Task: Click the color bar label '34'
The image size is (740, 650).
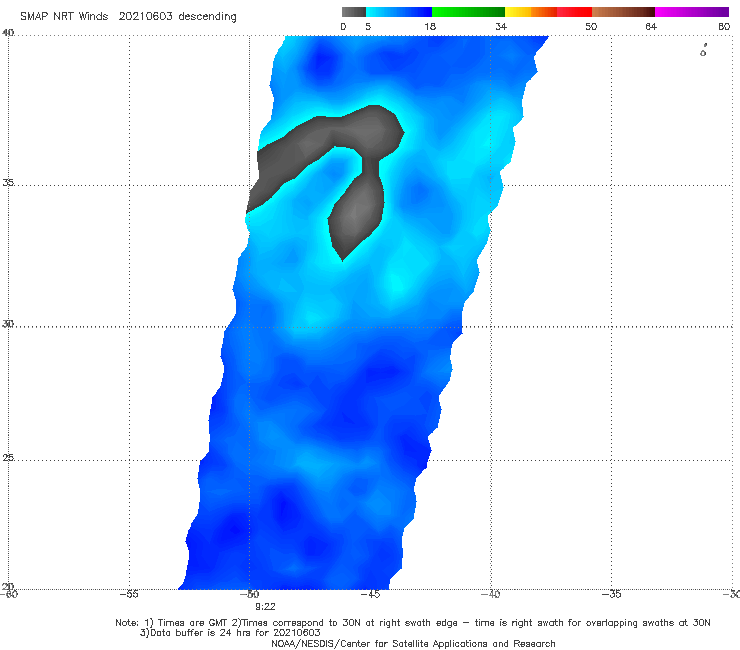Action: 501,26
